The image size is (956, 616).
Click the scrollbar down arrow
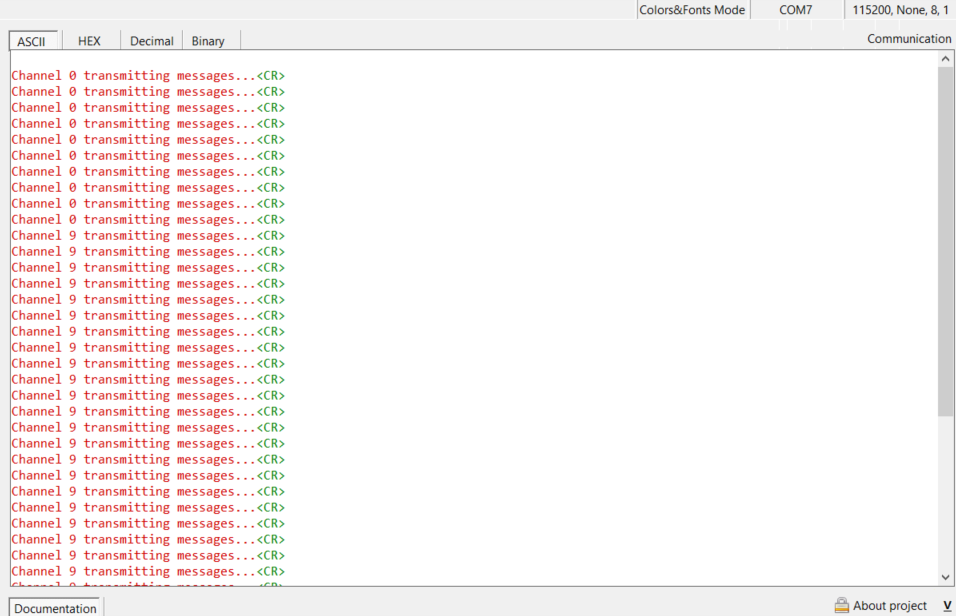click(x=944, y=577)
